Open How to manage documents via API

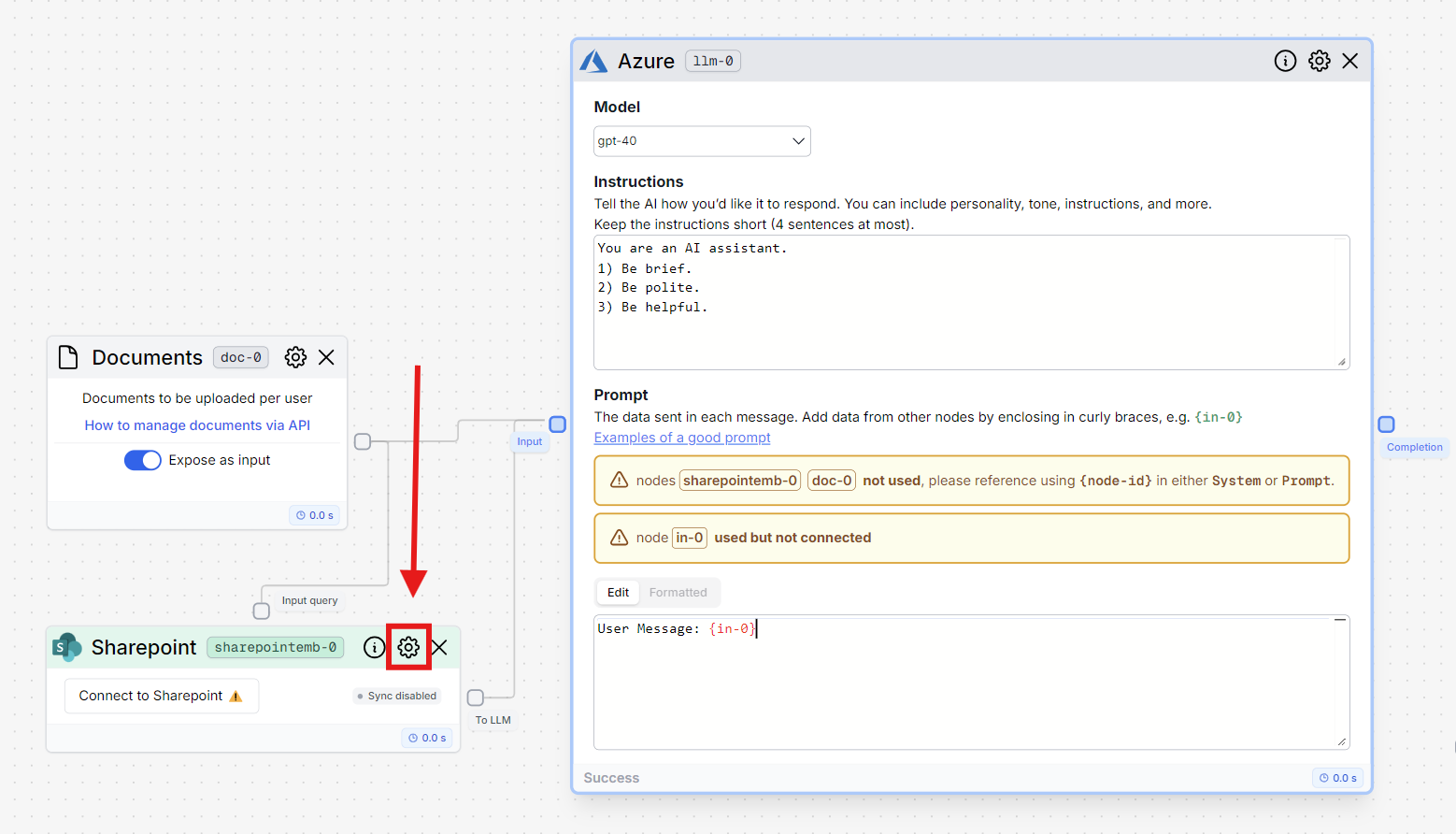pos(197,424)
